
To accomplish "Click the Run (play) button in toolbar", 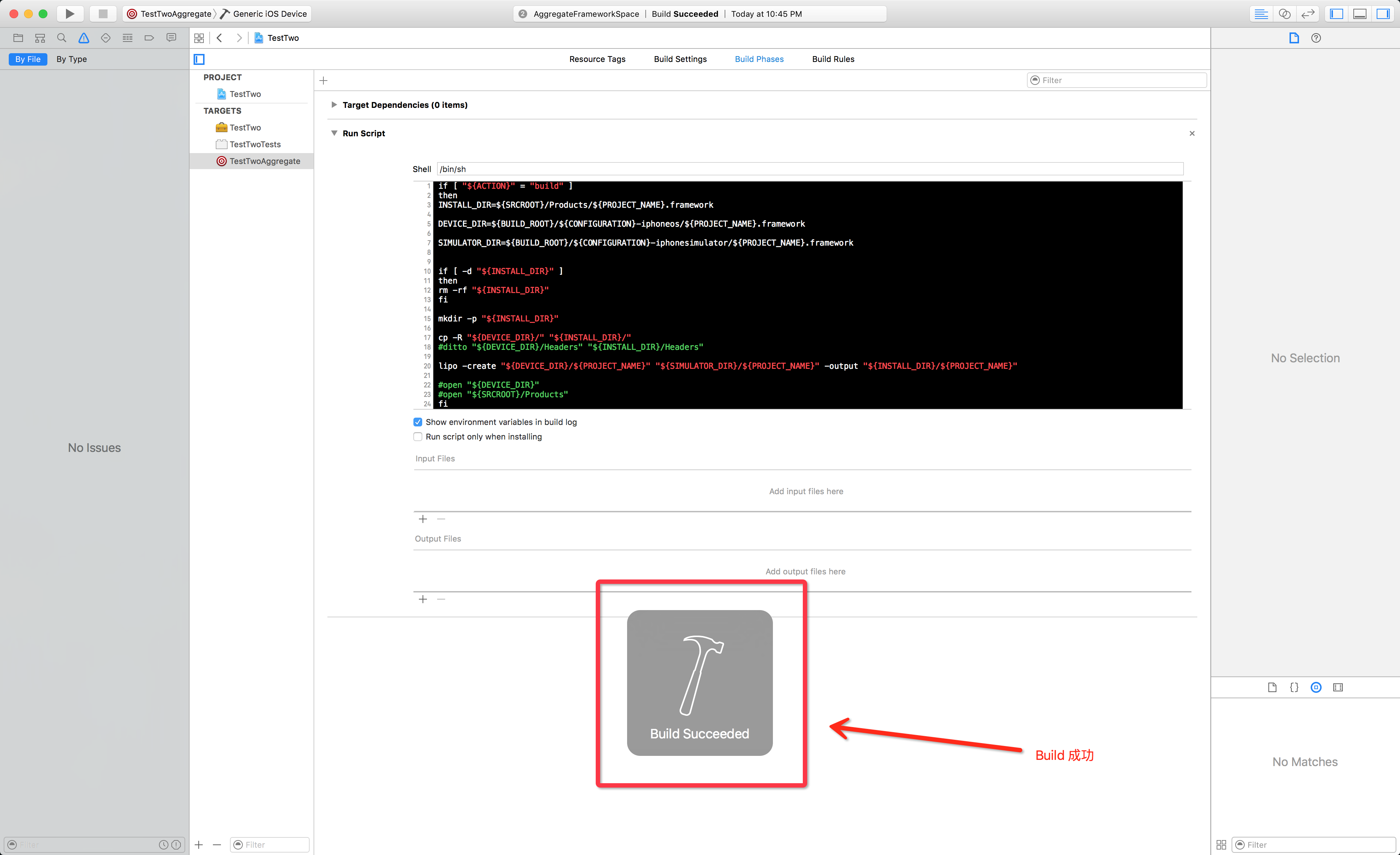I will (x=69, y=13).
